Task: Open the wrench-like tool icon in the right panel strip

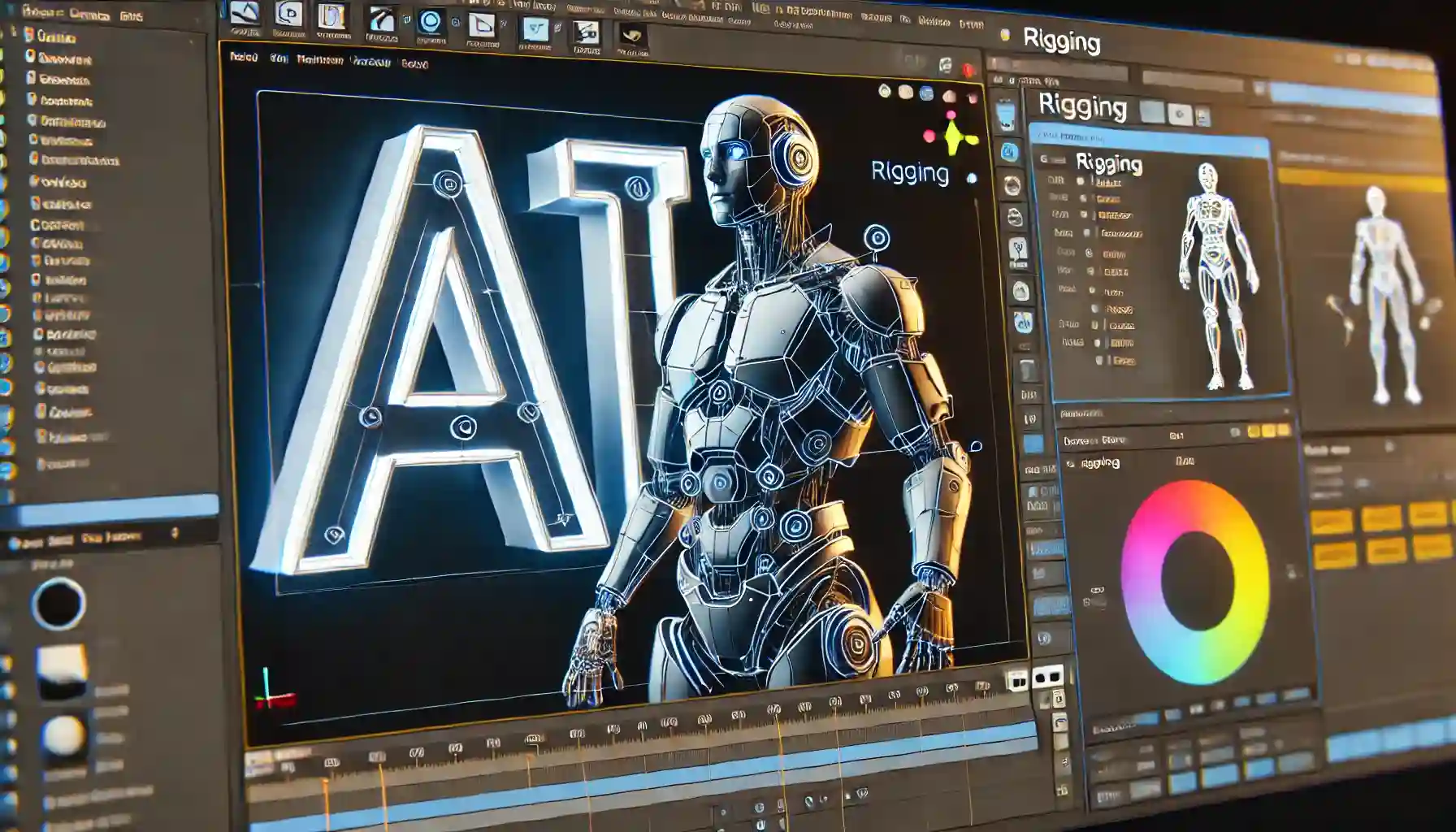Action: [1018, 247]
